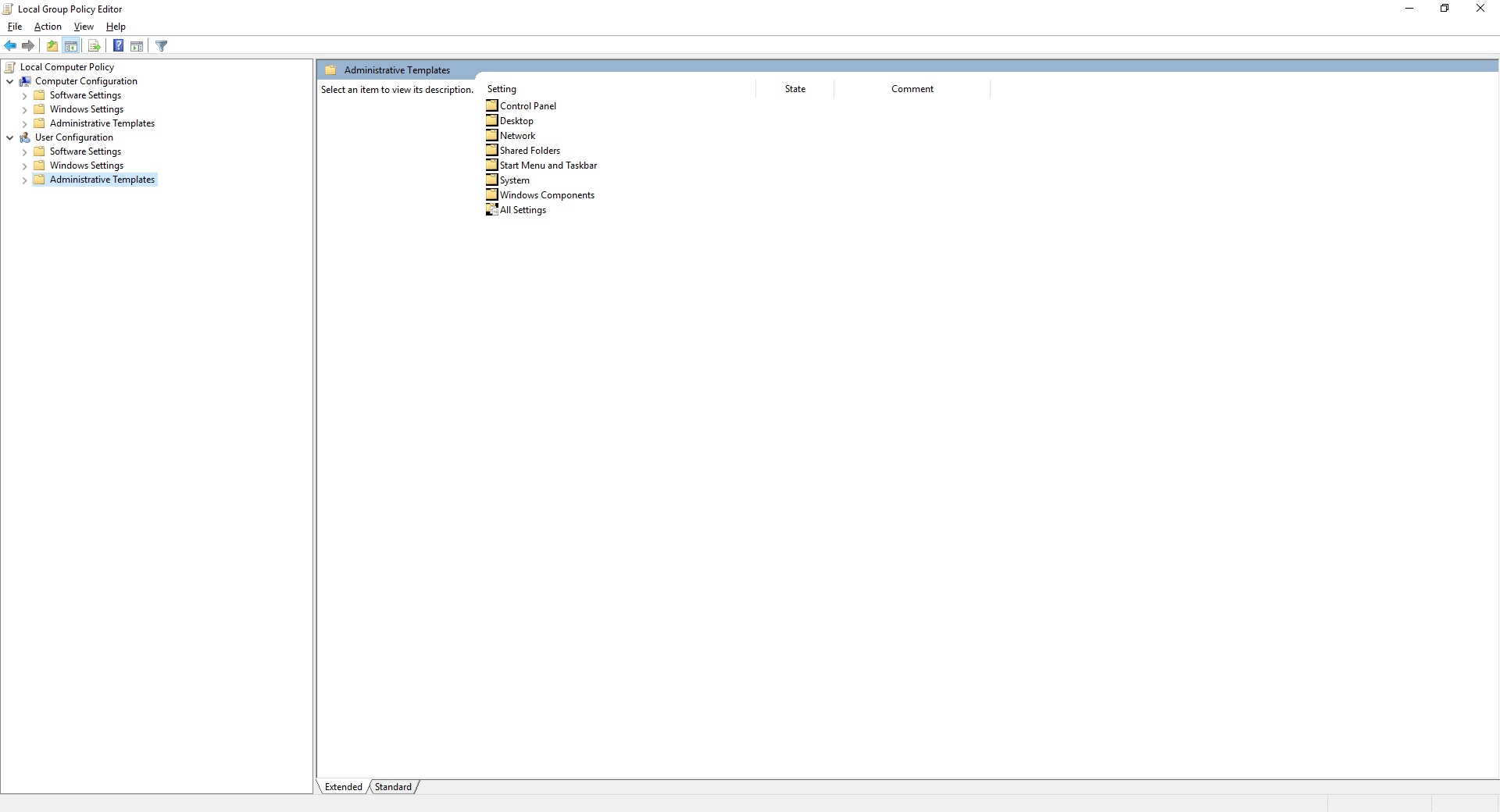Click the Export List toolbar icon
Image resolution: width=1500 pixels, height=812 pixels.
tap(95, 46)
